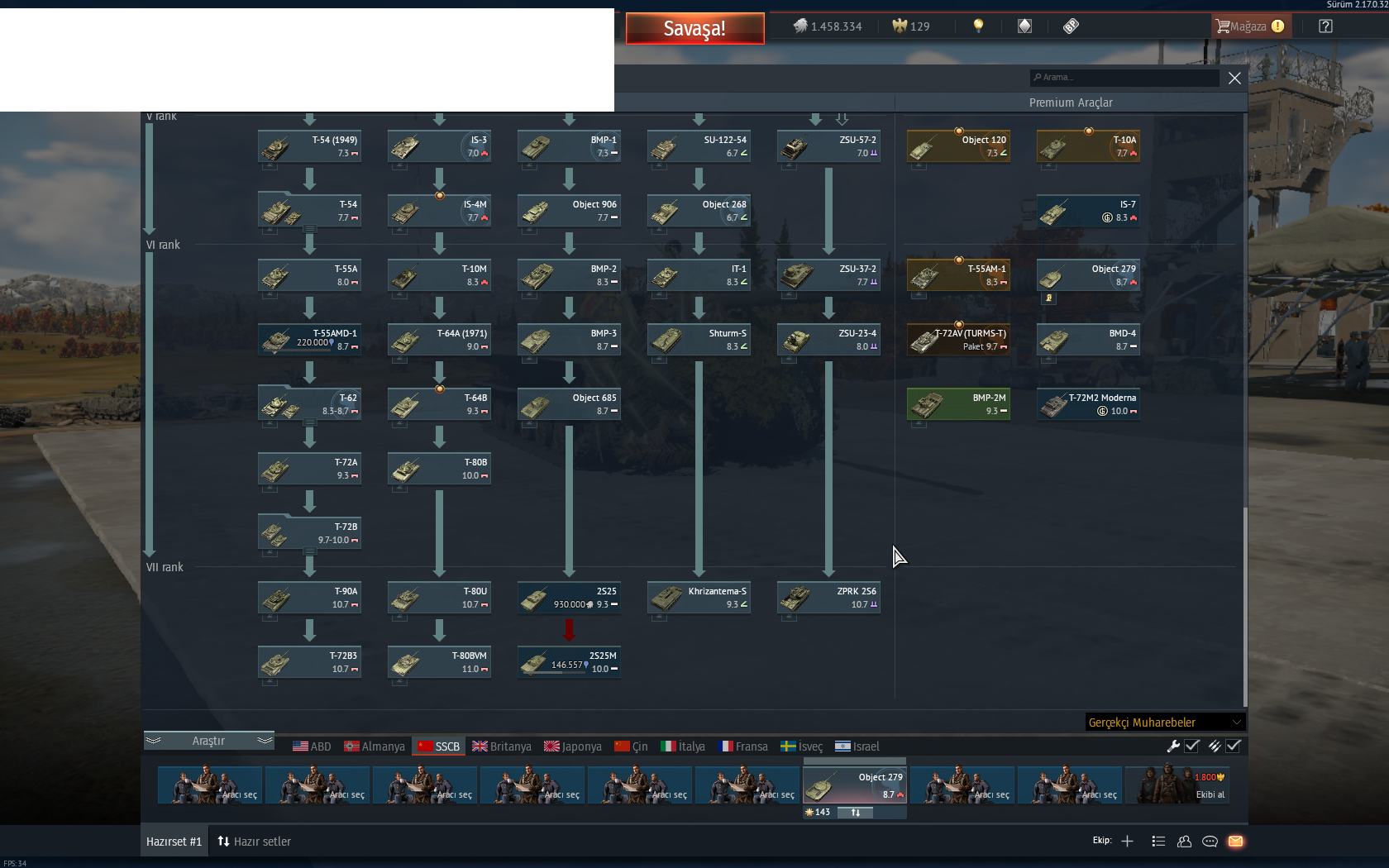
Task: Toggle the auto-repair checkbox beside wrench
Action: point(1192,746)
